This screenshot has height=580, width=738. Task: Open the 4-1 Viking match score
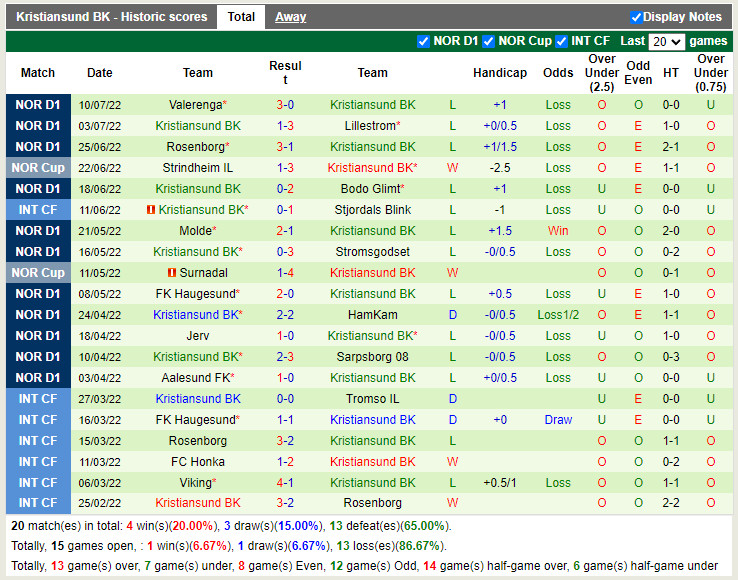[285, 483]
